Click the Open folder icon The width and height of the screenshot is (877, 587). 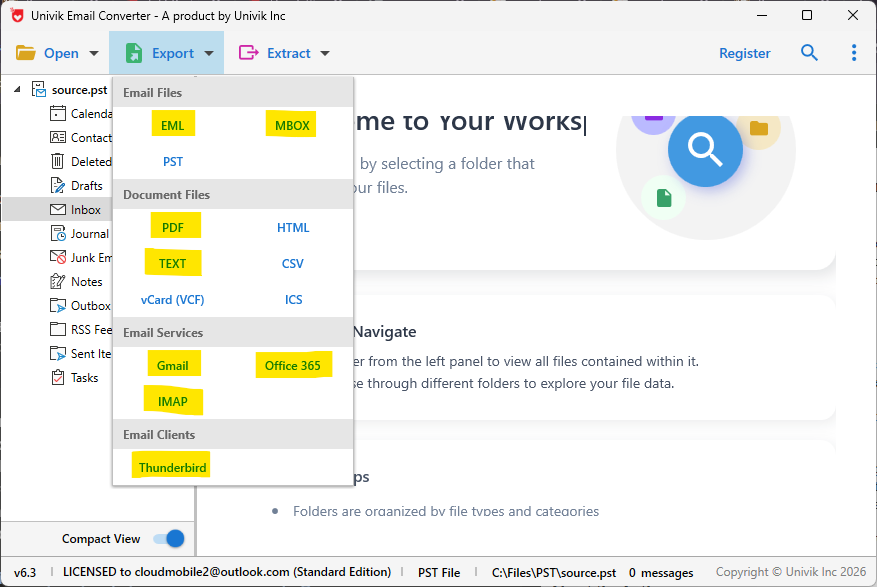pos(26,53)
